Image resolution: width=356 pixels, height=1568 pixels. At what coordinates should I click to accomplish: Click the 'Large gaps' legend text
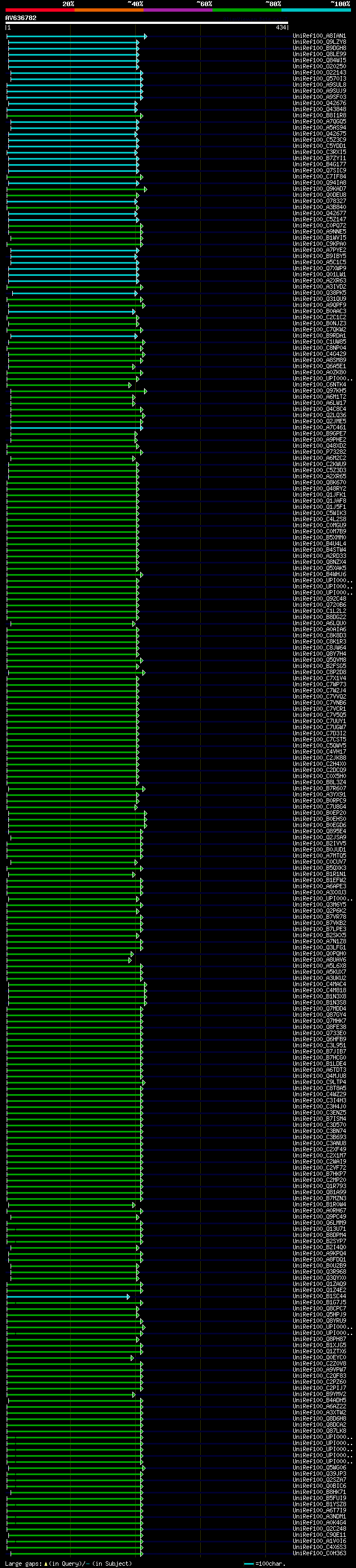68,1564
